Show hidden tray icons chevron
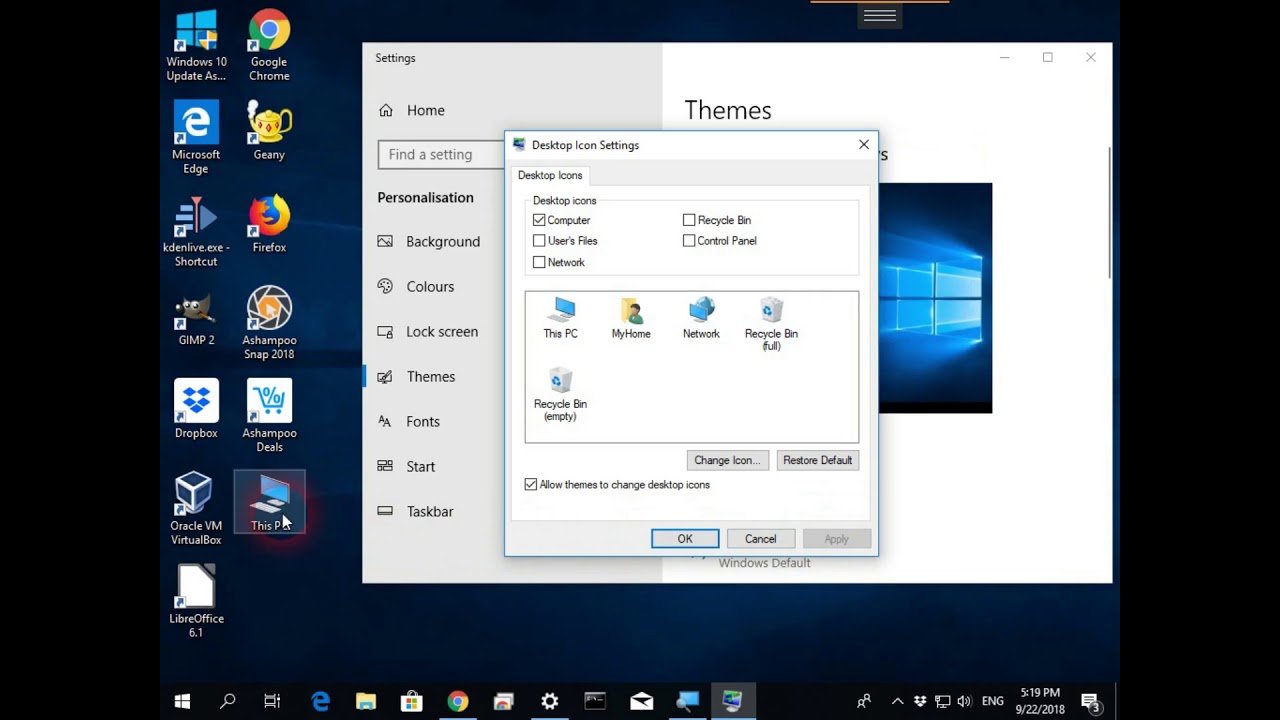 click(897, 702)
